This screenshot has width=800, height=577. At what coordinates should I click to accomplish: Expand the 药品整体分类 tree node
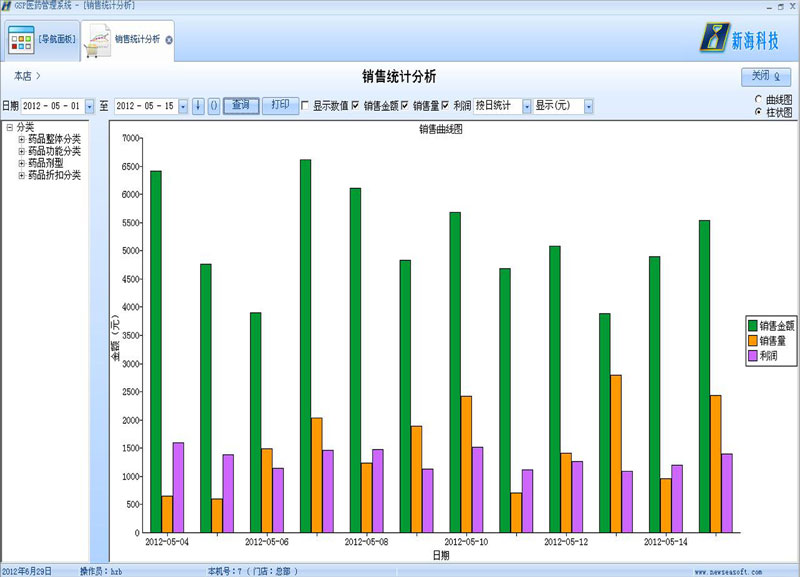pos(21,139)
